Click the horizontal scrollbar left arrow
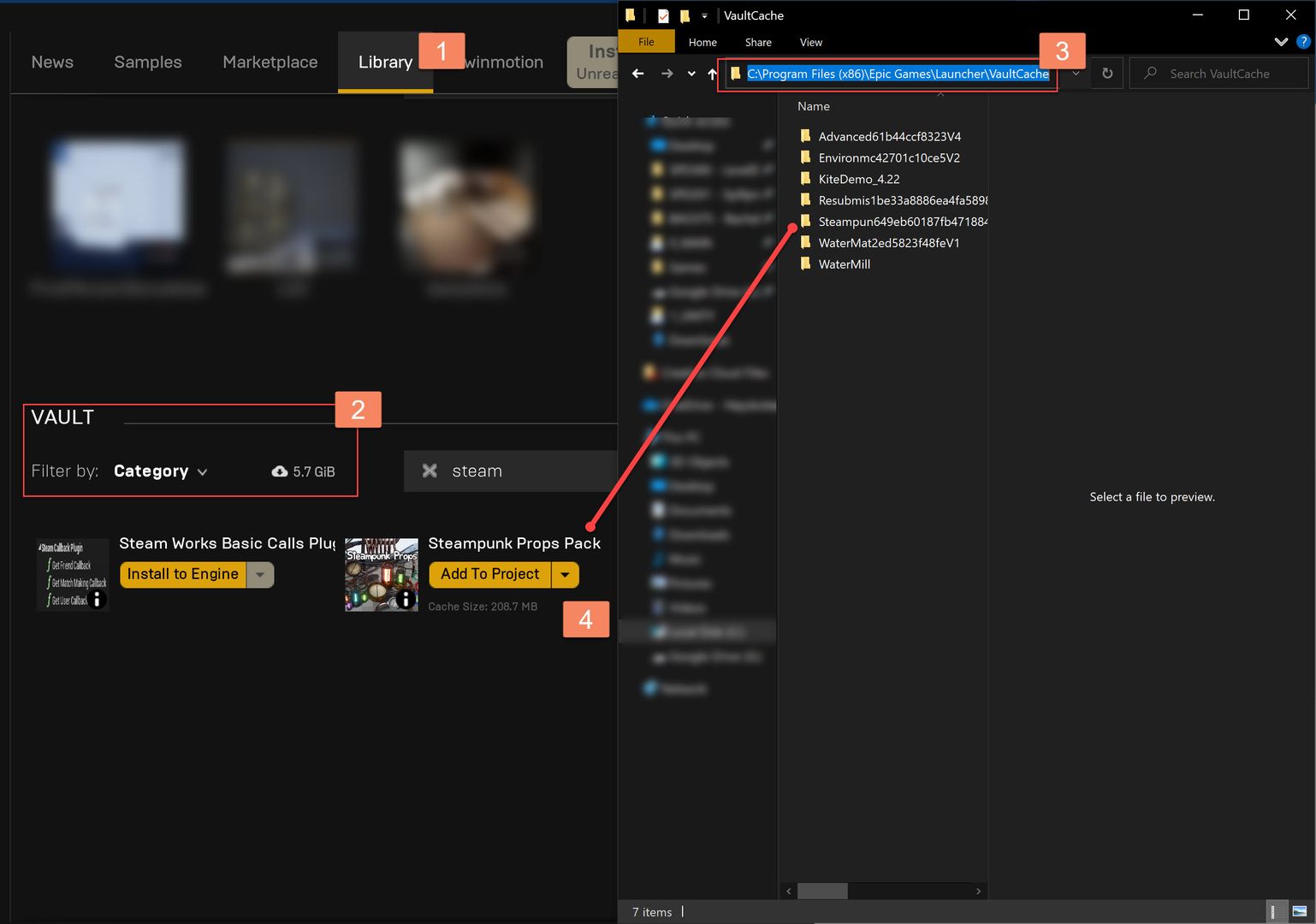 pos(788,891)
